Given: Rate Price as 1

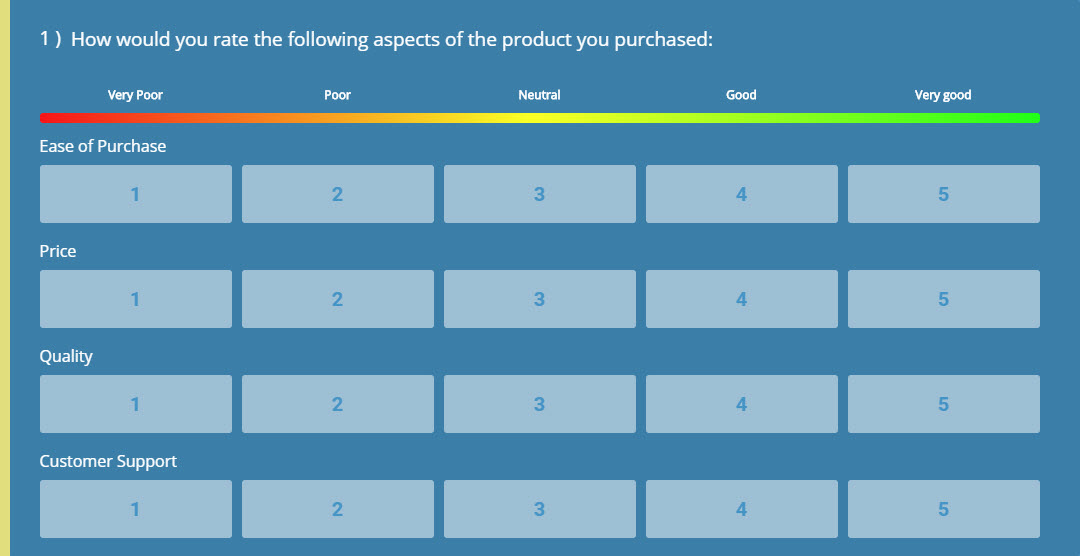Looking at the screenshot, I should click(136, 299).
